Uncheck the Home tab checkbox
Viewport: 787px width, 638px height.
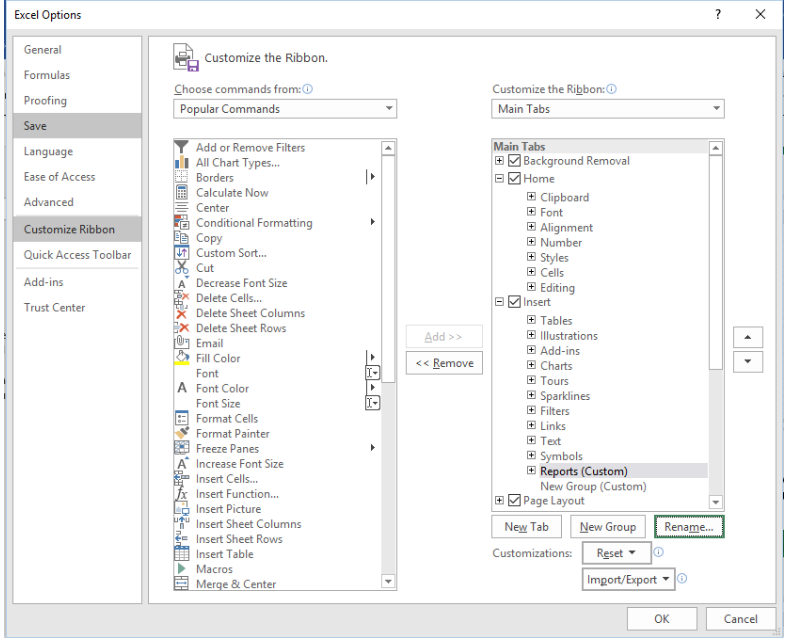pyautogui.click(x=514, y=178)
